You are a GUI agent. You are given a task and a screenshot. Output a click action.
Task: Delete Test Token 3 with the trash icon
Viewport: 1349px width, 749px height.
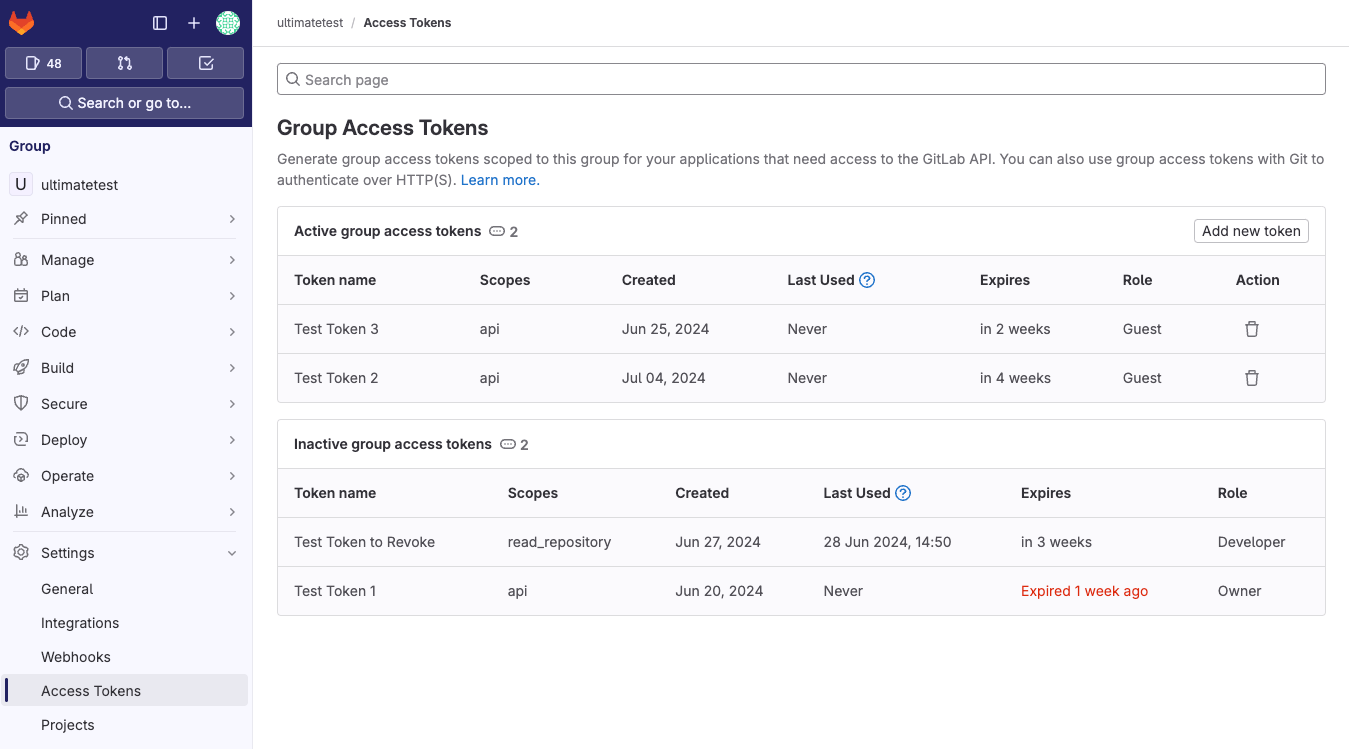(1252, 328)
